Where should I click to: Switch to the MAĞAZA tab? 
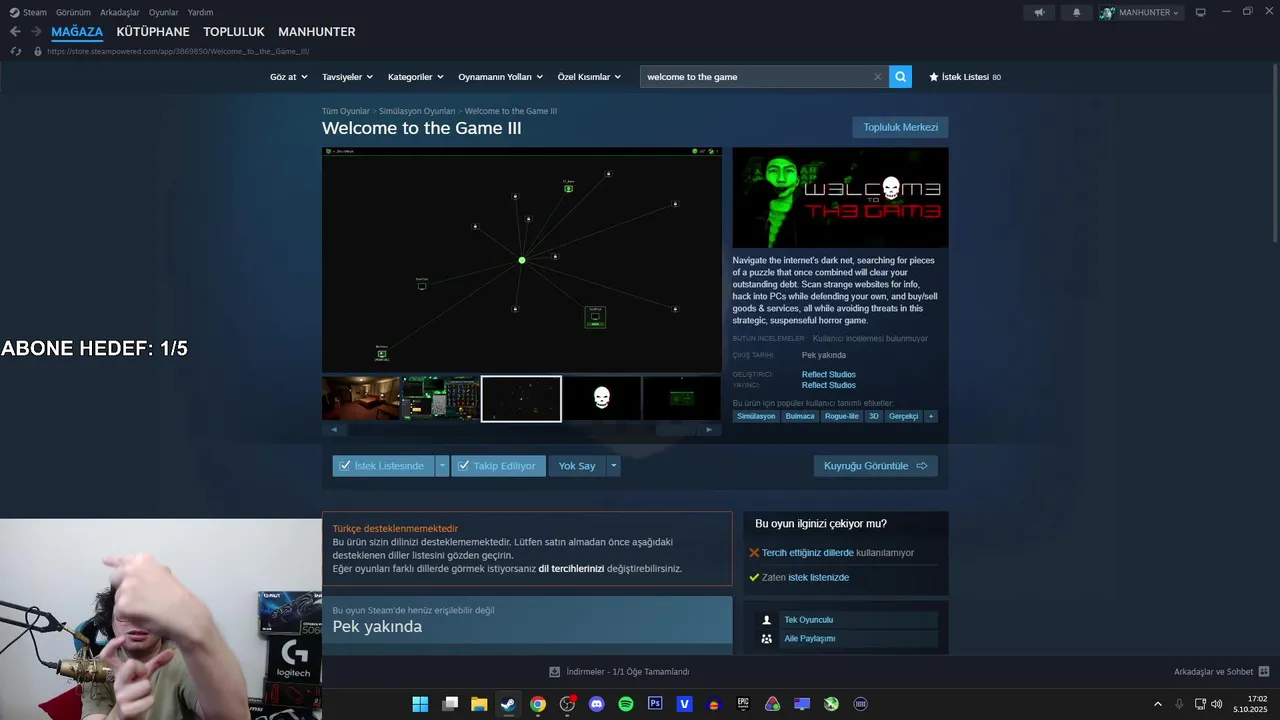[x=77, y=32]
